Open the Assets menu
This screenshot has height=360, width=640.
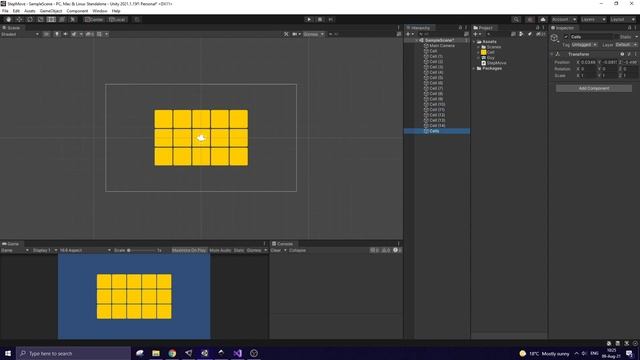click(30, 11)
